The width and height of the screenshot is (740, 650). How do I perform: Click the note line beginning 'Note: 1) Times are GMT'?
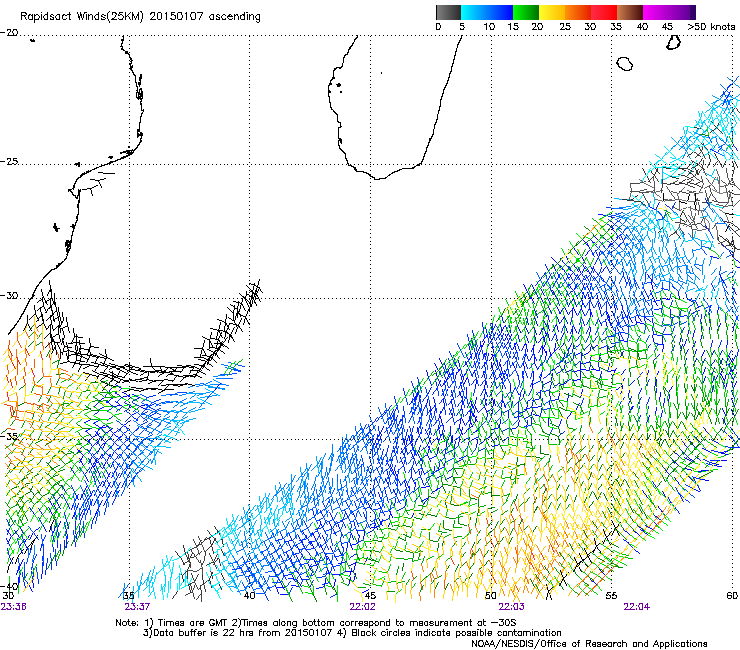pyautogui.click(x=316, y=623)
